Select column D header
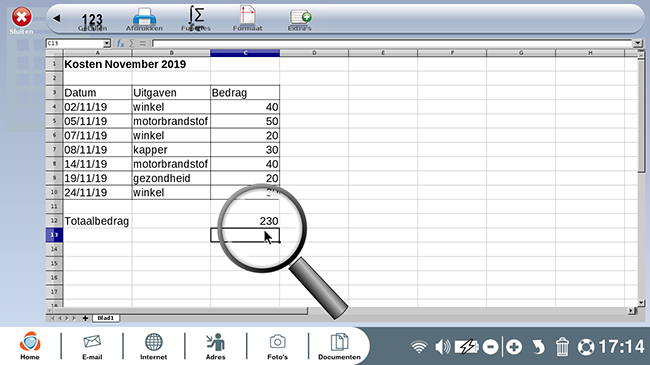650x365 pixels. click(314, 53)
